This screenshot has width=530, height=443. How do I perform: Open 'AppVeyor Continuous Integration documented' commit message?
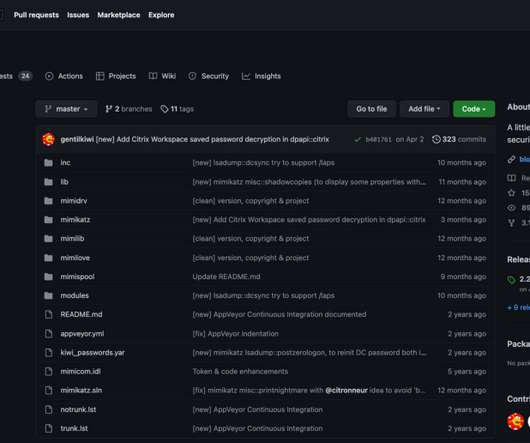(279, 315)
